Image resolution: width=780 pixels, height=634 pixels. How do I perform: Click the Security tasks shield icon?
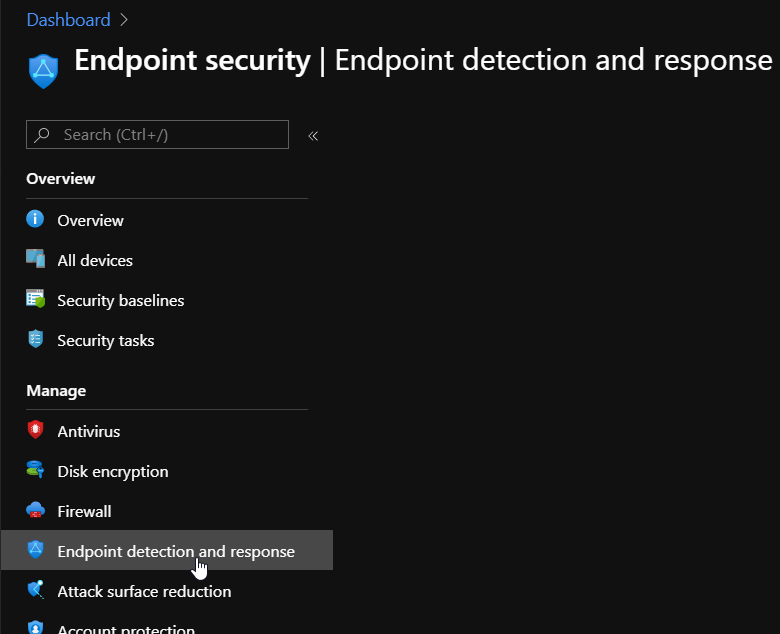click(36, 339)
